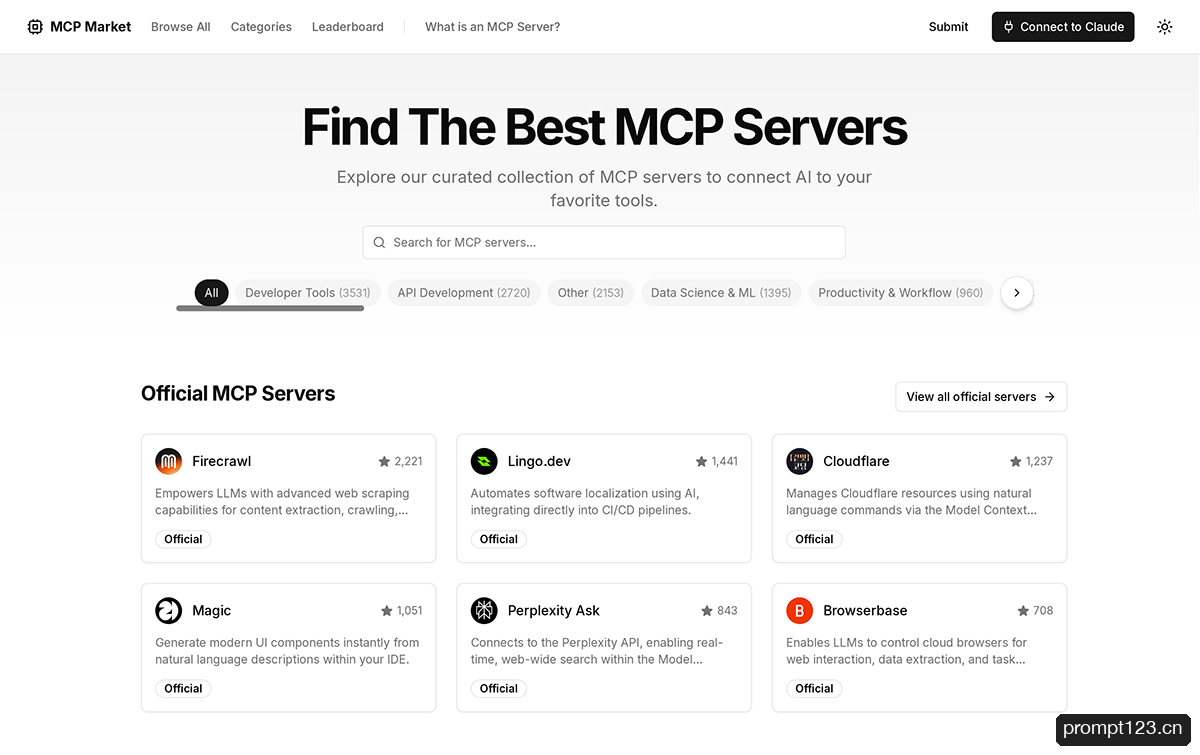Filter by Other category

(x=591, y=293)
